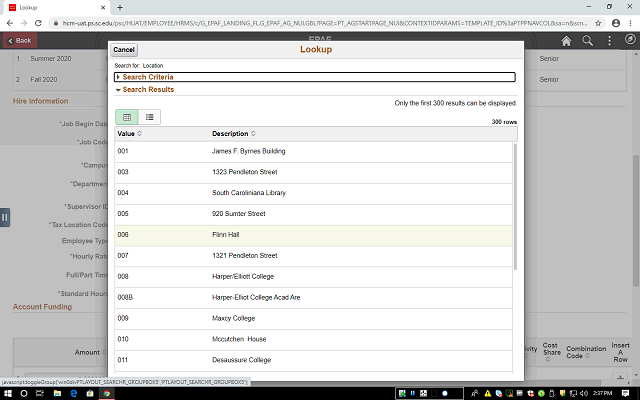Open Task View in taskbar

40,393
